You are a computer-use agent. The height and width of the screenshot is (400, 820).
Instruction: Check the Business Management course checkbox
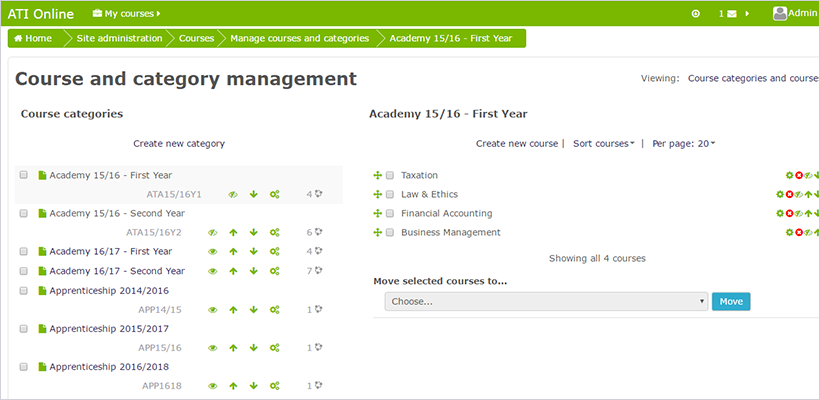pos(391,232)
